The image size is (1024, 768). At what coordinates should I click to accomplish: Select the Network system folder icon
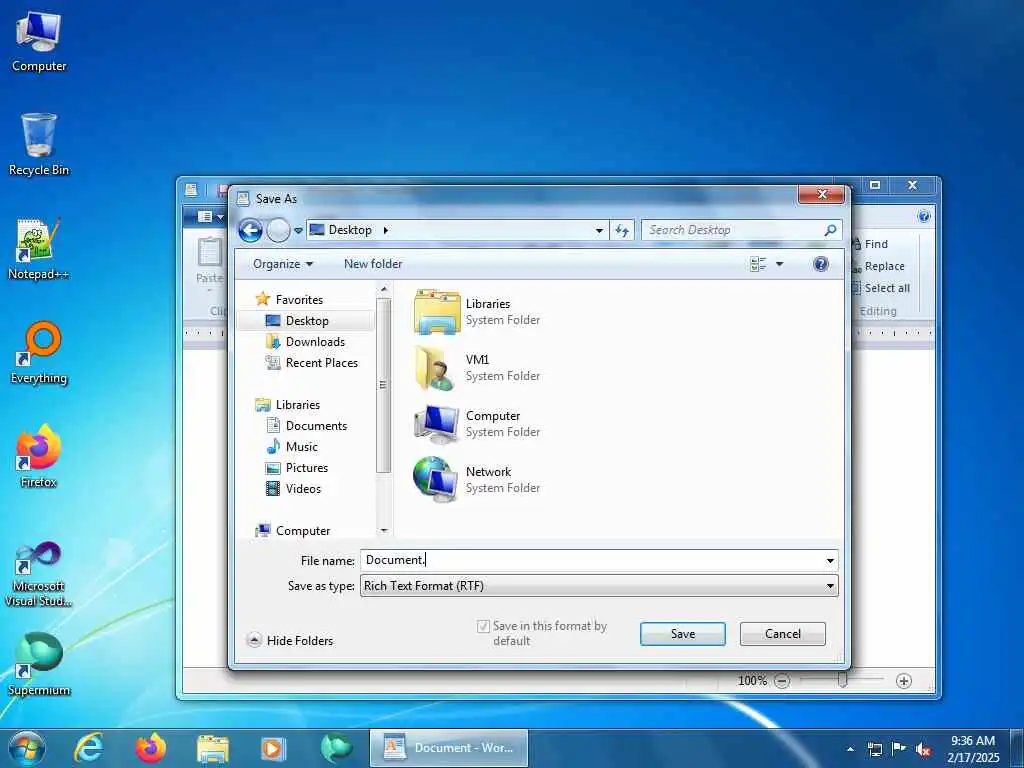pyautogui.click(x=436, y=480)
